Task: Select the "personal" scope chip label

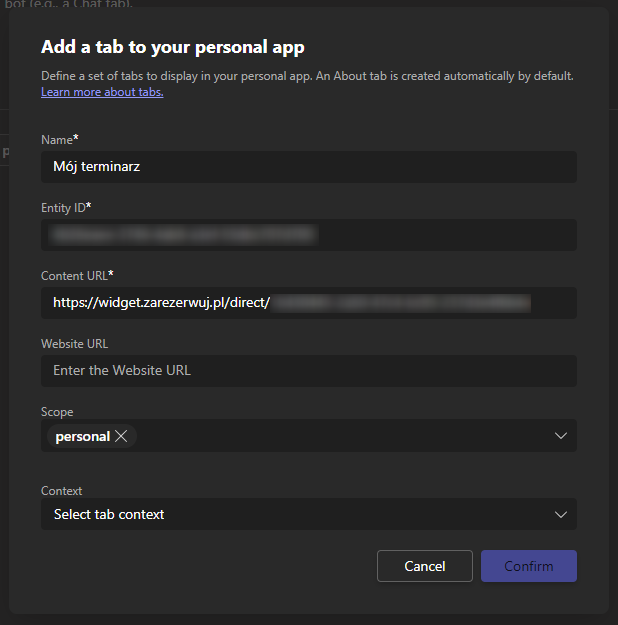Action: click(82, 436)
